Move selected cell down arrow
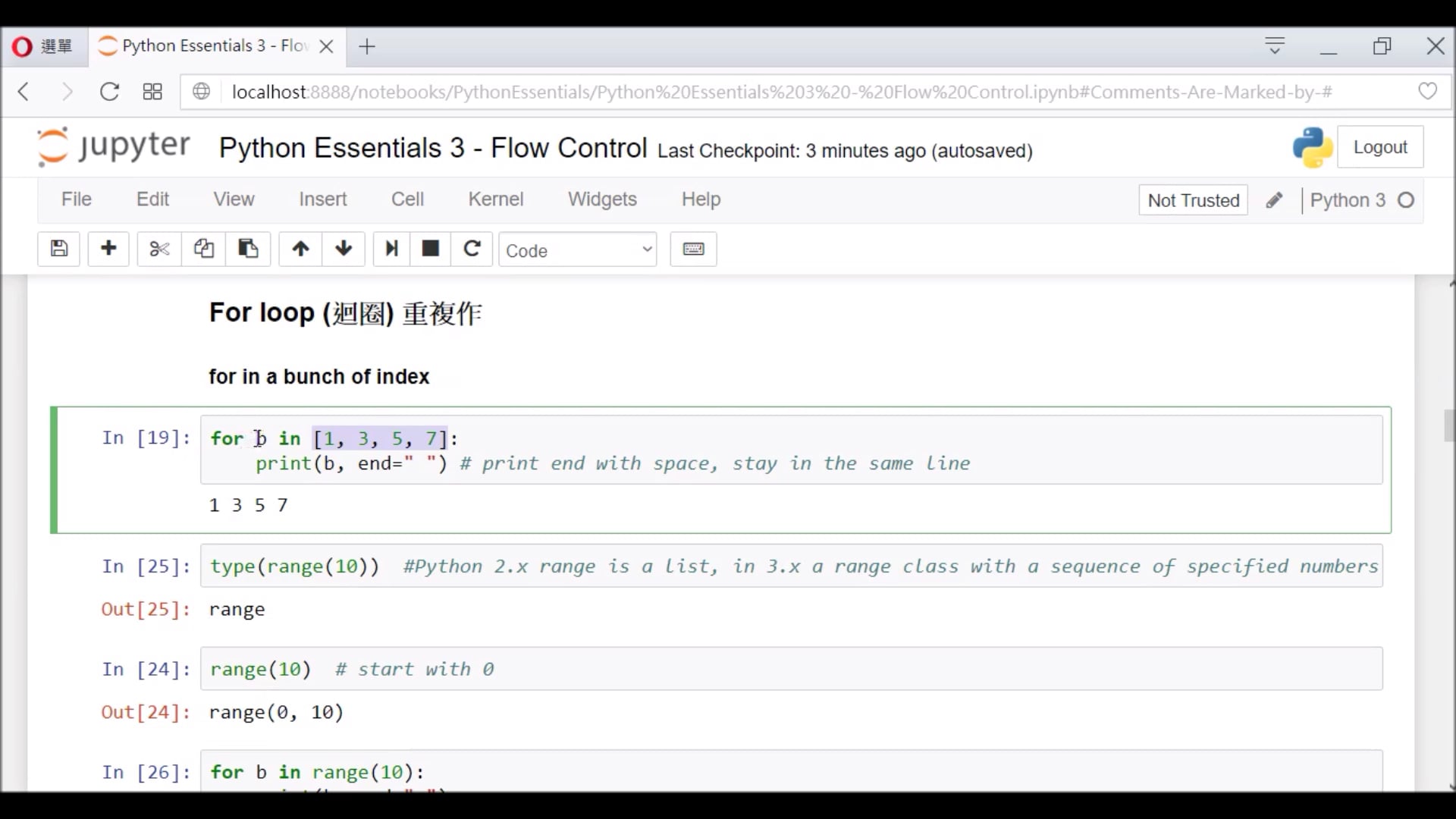 coord(344,249)
